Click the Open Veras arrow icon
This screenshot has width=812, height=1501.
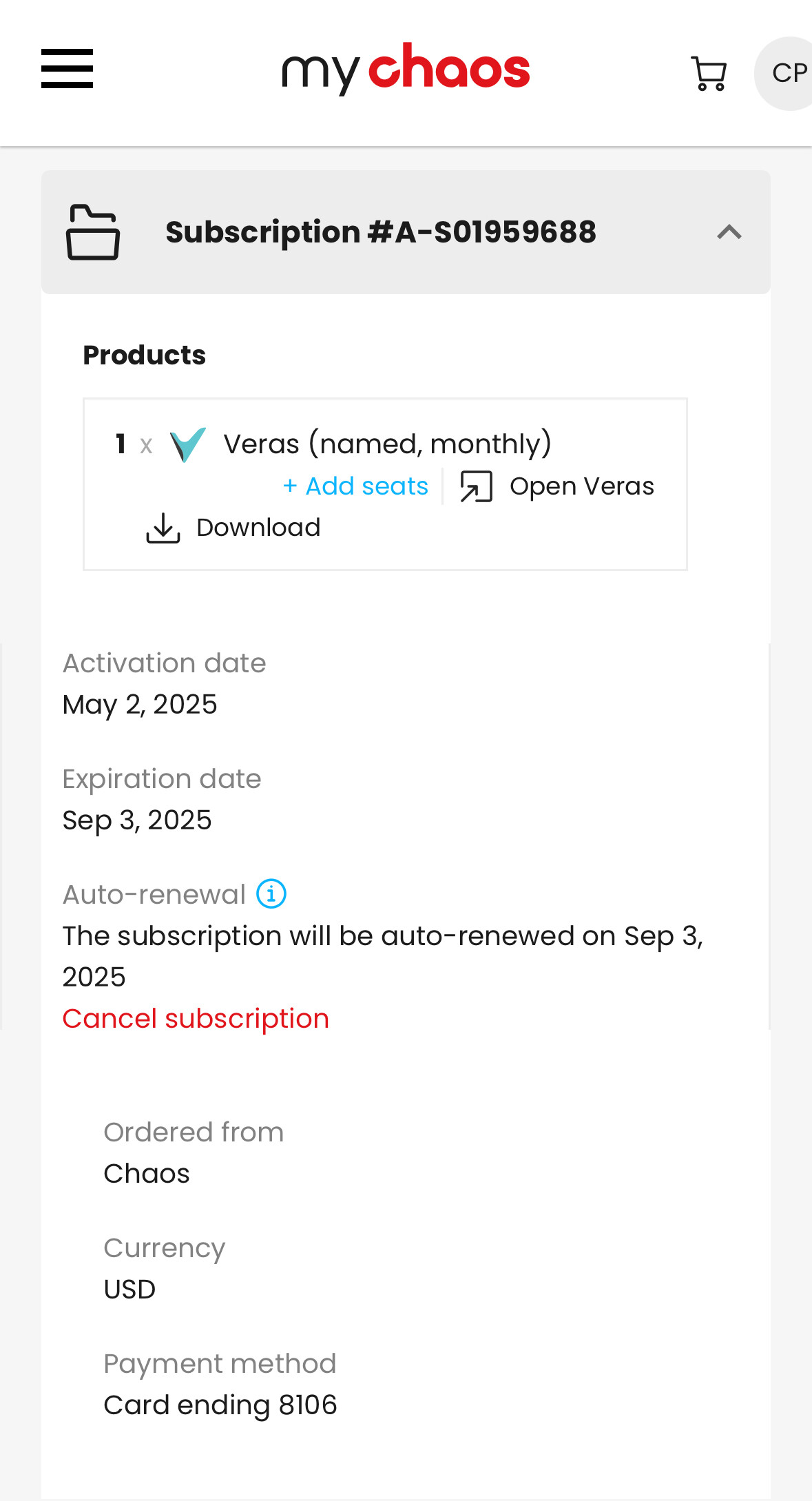[476, 486]
